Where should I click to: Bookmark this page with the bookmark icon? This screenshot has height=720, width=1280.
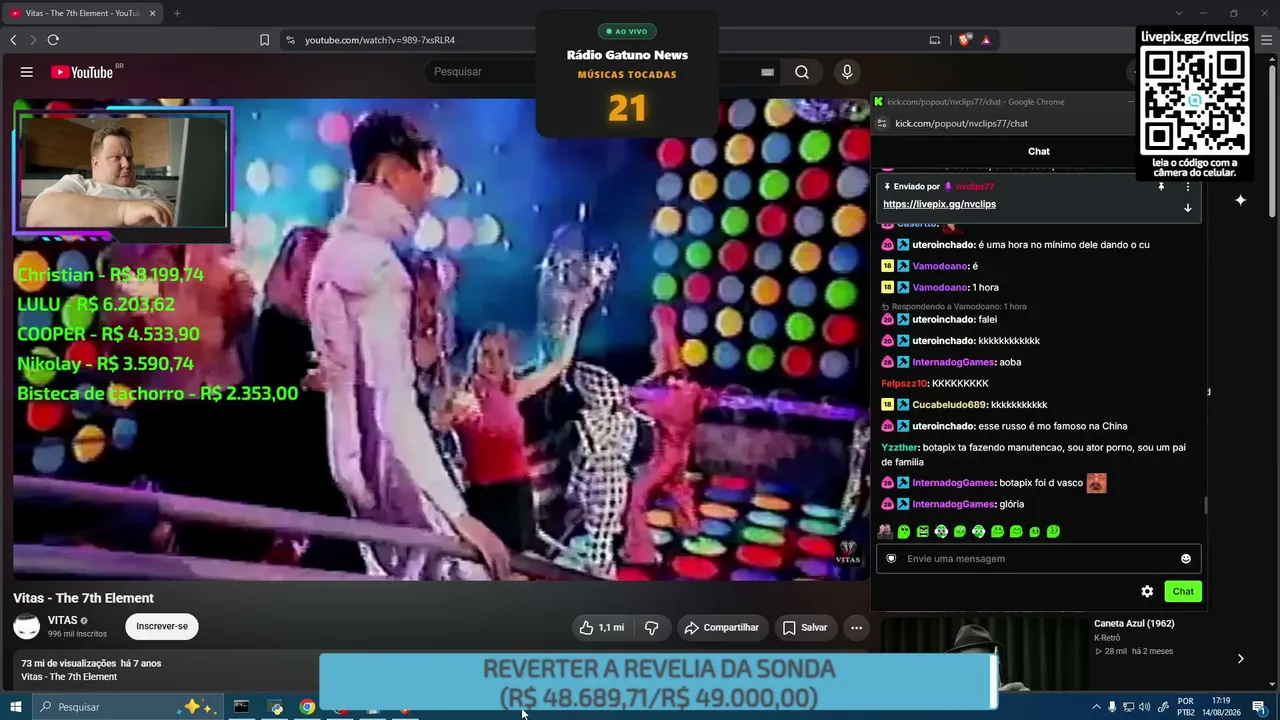pos(264,40)
